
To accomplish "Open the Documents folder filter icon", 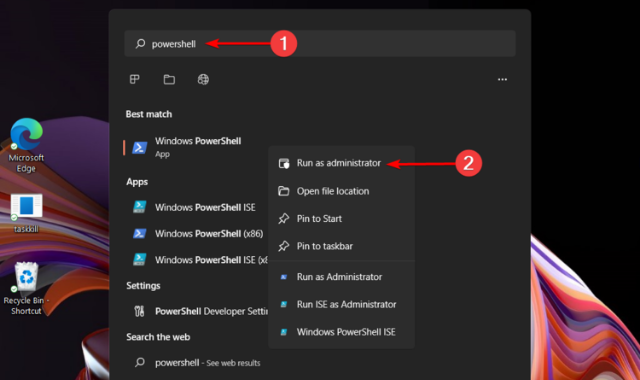I will coord(169,79).
